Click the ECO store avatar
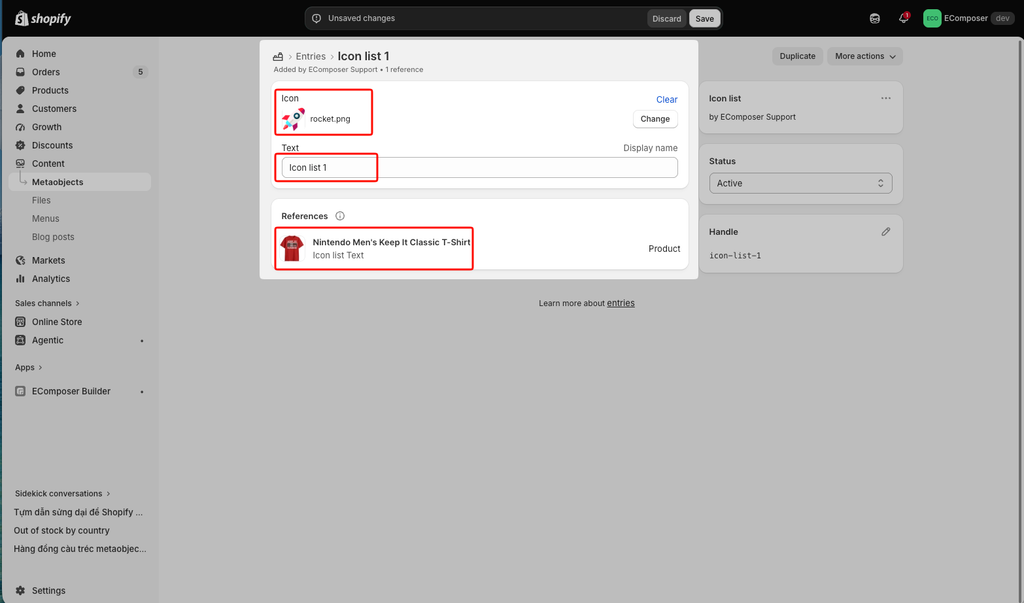Image resolution: width=1024 pixels, height=603 pixels. pyautogui.click(x=932, y=18)
